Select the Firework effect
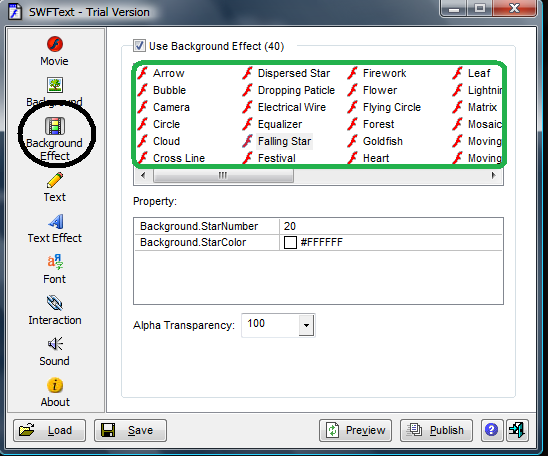The width and height of the screenshot is (548, 456). tap(377, 73)
